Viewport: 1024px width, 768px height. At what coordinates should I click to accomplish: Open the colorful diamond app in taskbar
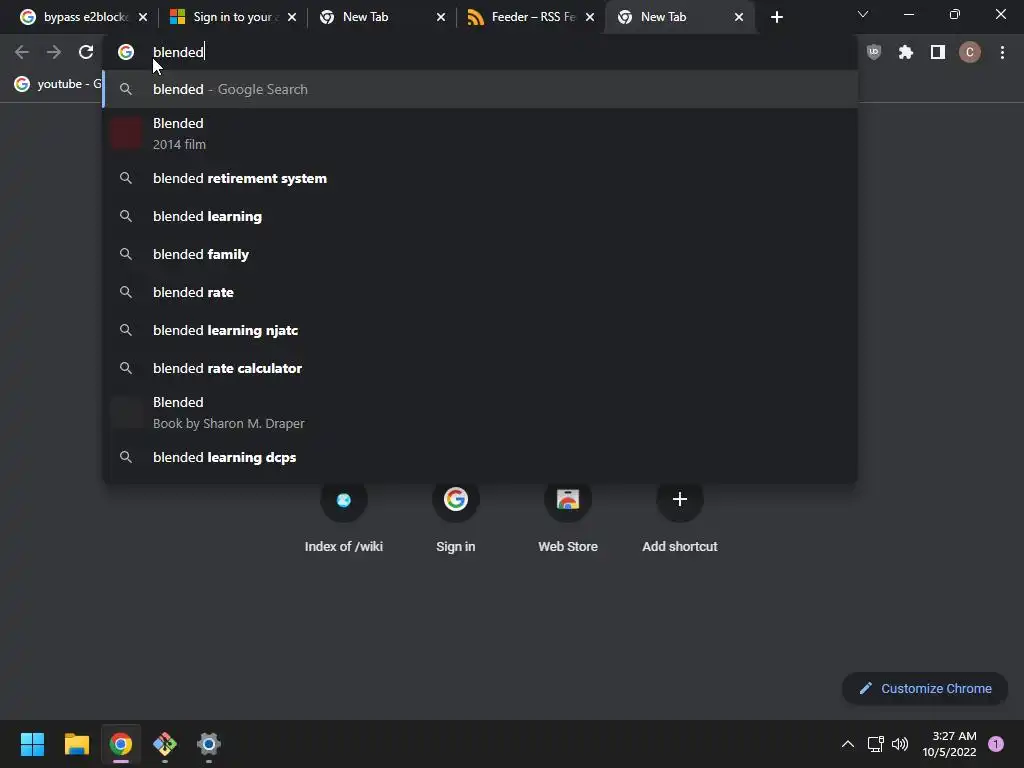[x=165, y=744]
